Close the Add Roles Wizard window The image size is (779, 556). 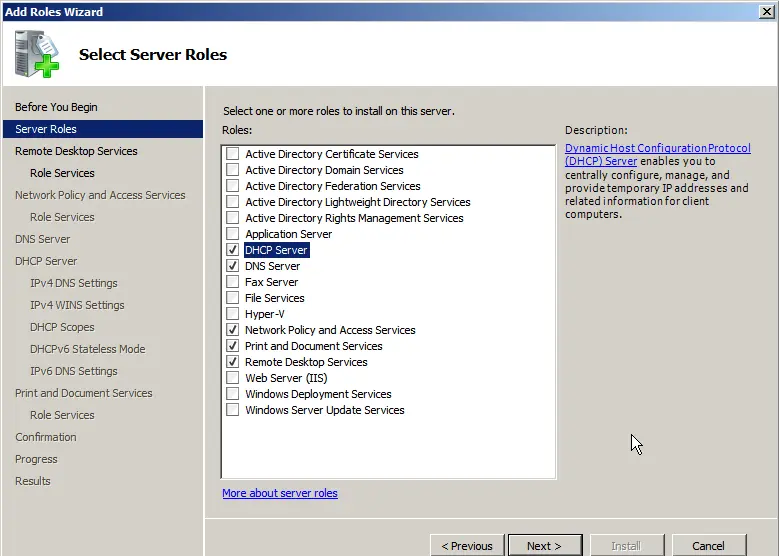[x=765, y=11]
